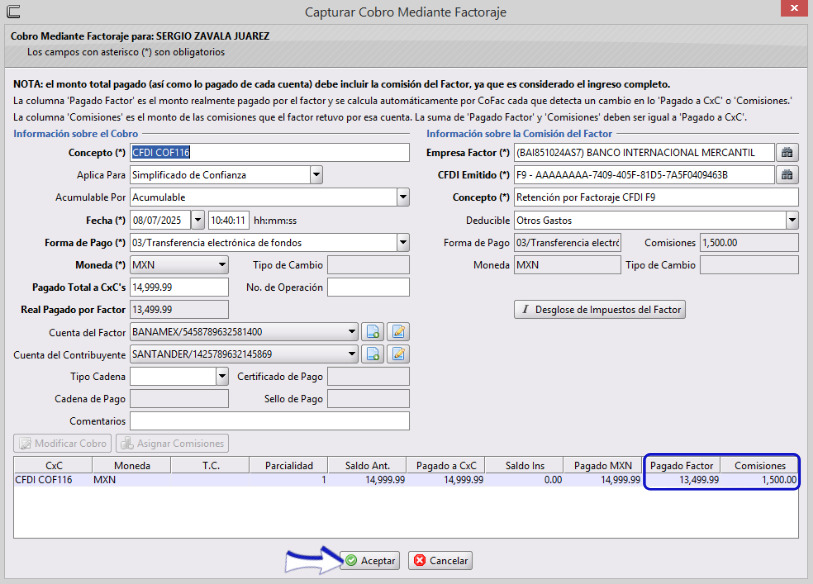Click the Pagado Total a CxC's field

click(x=179, y=287)
